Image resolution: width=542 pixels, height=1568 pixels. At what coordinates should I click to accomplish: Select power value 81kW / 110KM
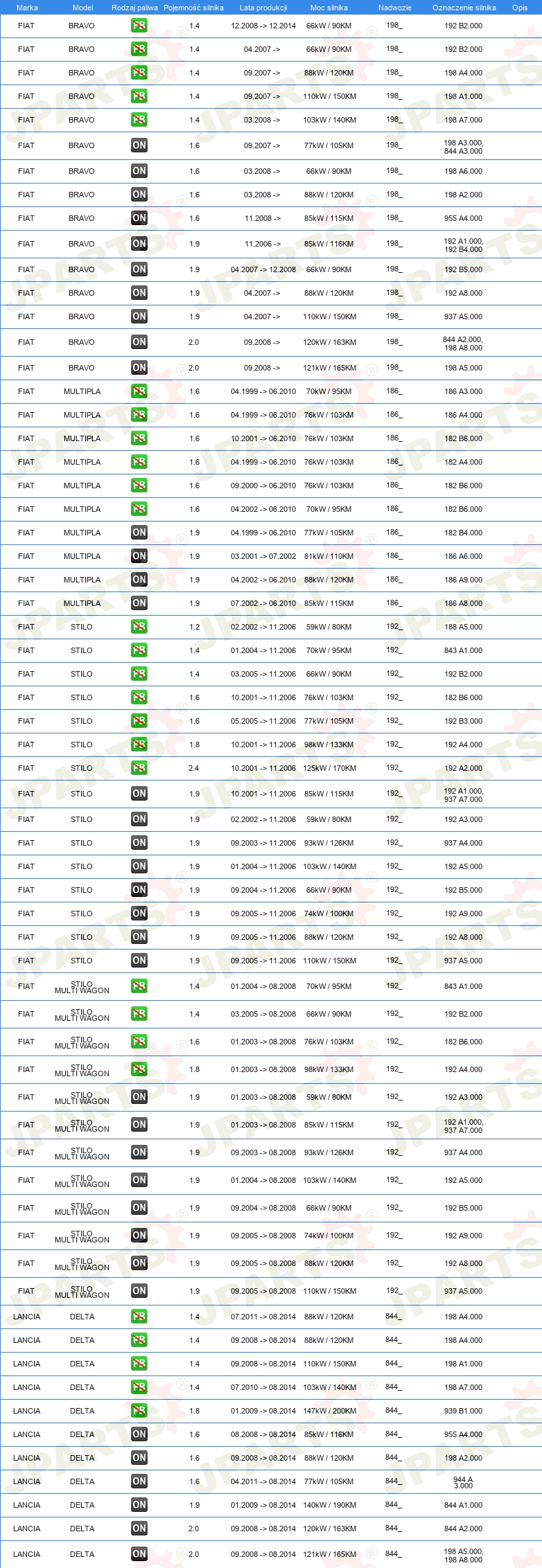[x=329, y=556]
